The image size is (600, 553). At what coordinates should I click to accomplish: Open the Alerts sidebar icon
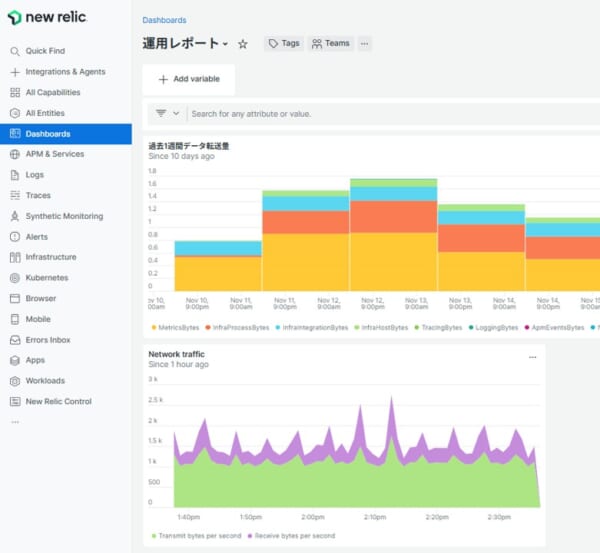pyautogui.click(x=15, y=237)
